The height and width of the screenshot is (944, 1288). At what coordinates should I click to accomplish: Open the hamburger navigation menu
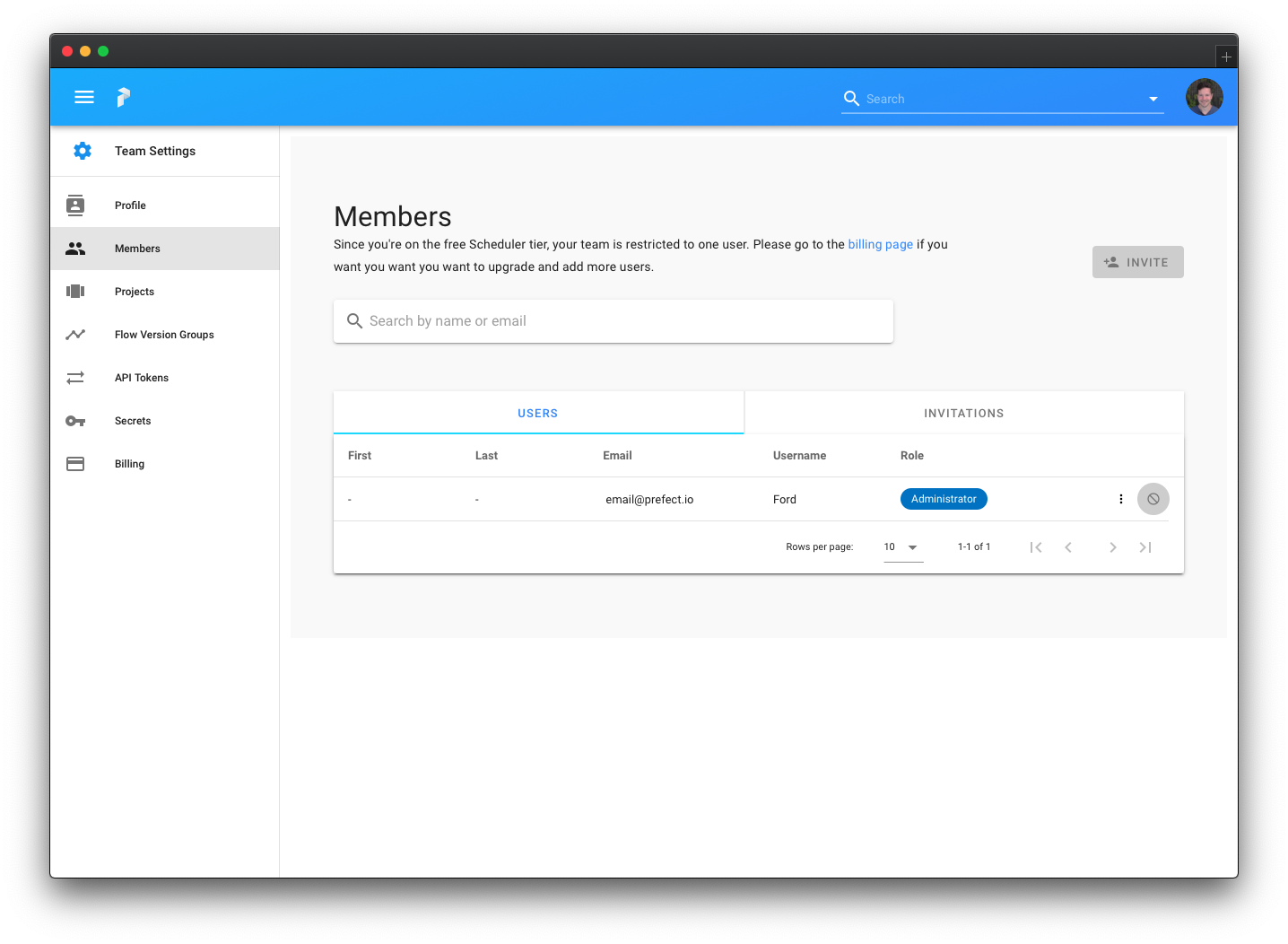point(84,97)
